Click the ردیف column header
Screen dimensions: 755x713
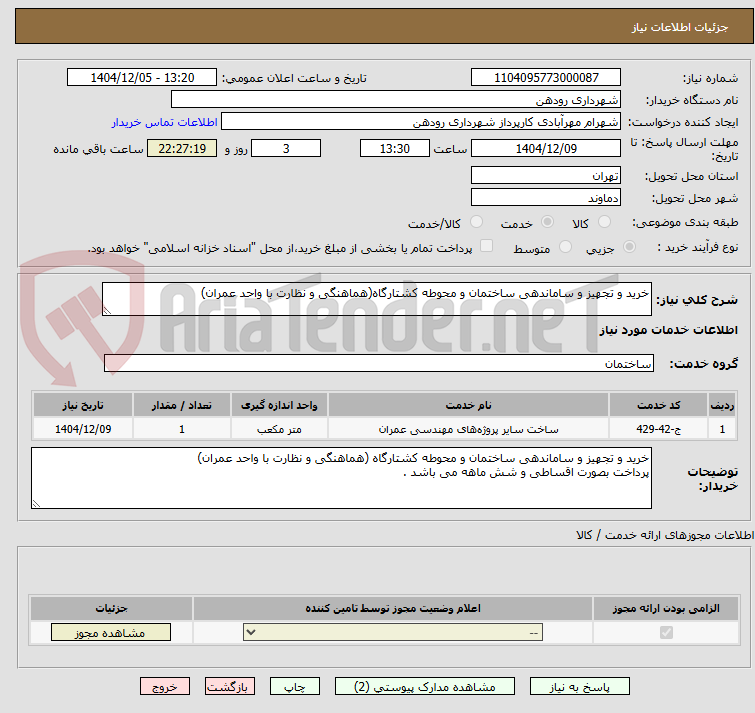(x=722, y=405)
